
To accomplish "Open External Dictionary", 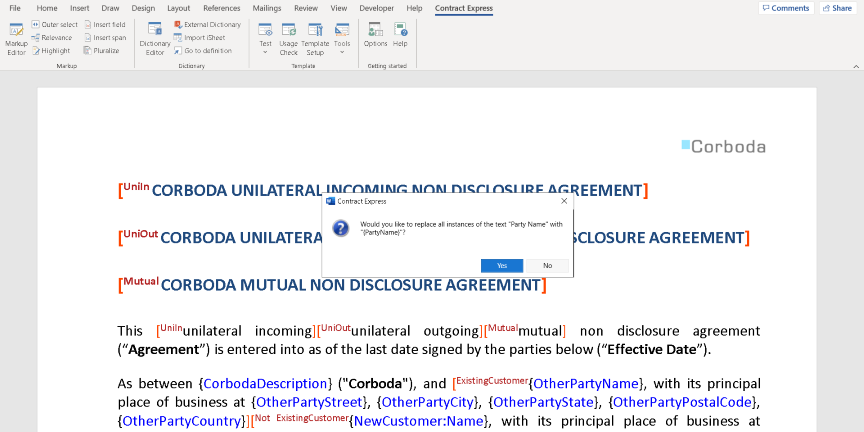I will (207, 24).
